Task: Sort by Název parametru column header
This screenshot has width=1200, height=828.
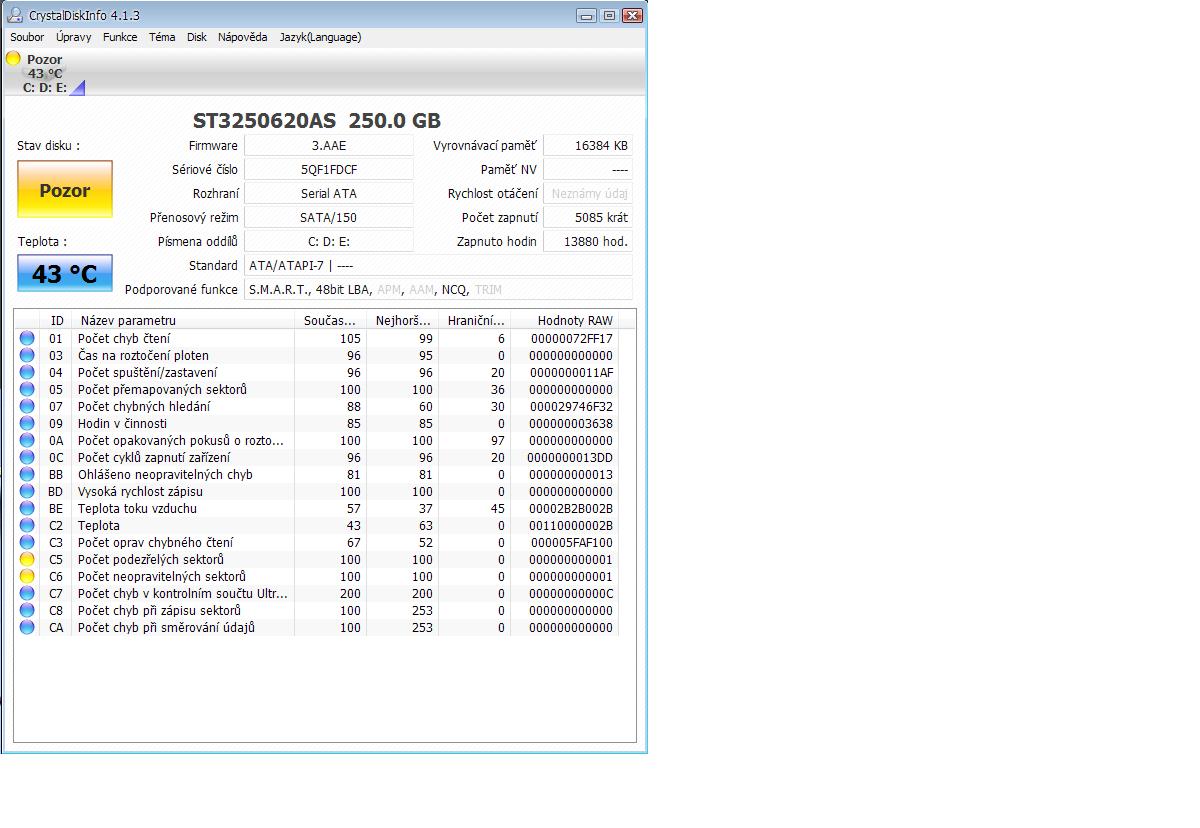Action: tap(183, 320)
